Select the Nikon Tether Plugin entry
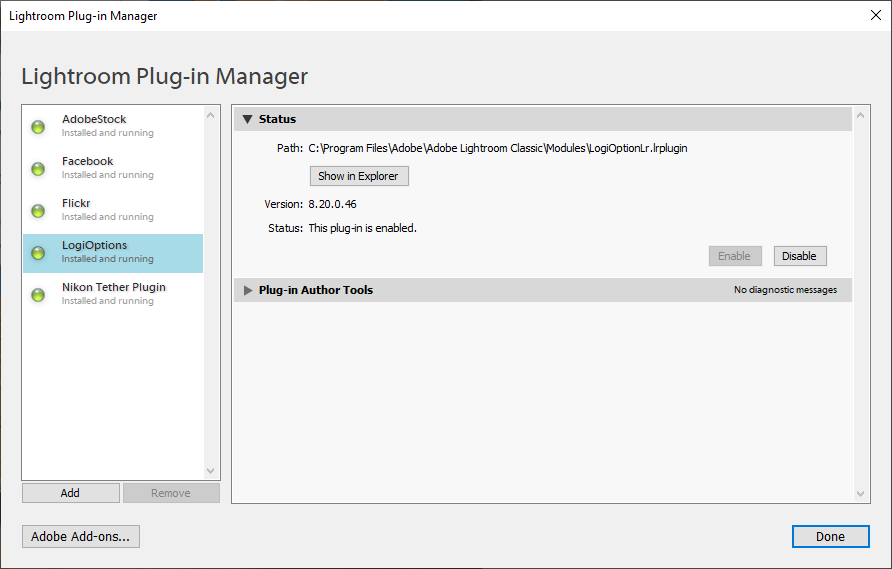Viewport: 892px width, 569px height. [x=113, y=294]
